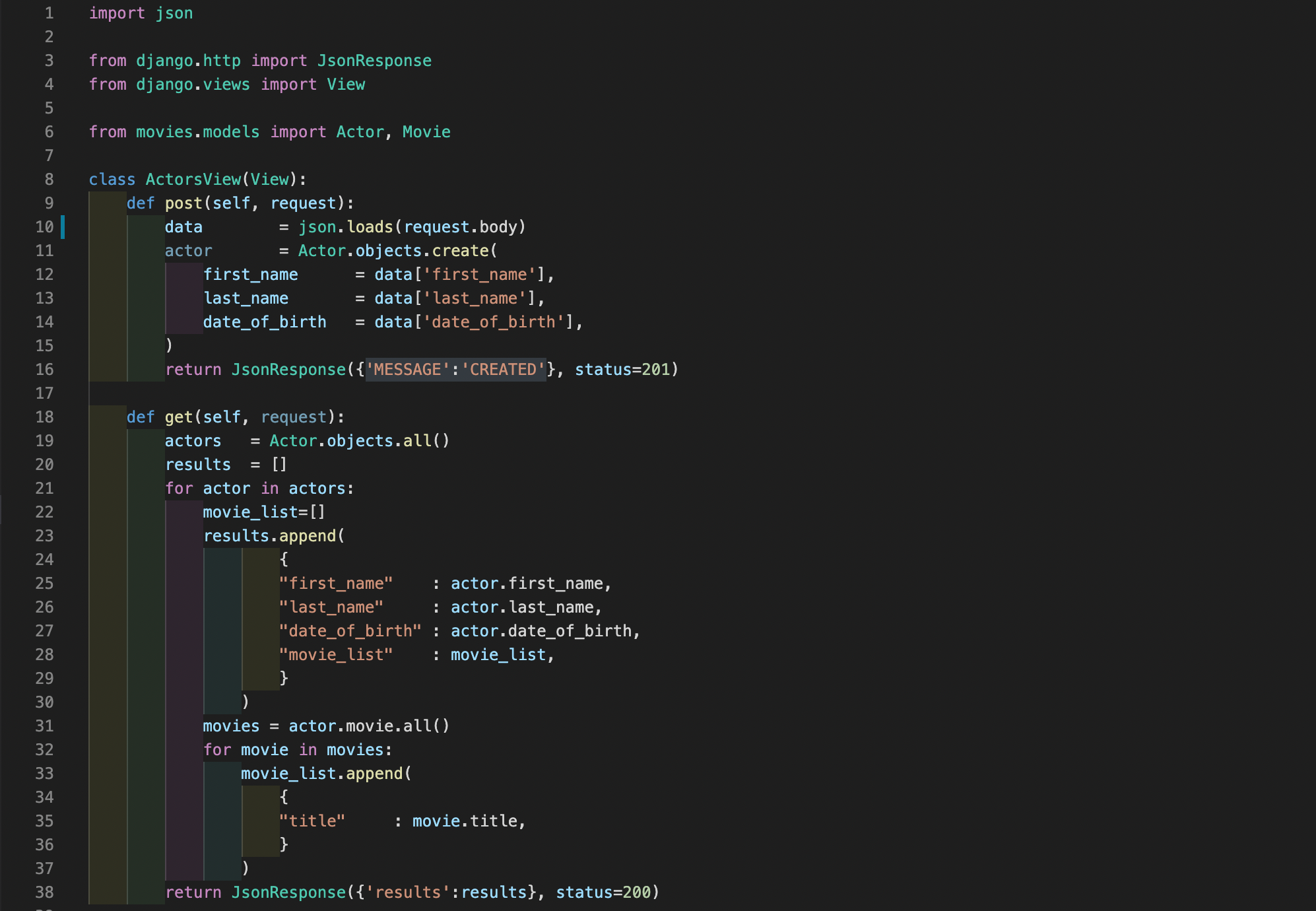Click the blue change marker beside line 10
Screen dimensions: 1316x911
click(63, 227)
